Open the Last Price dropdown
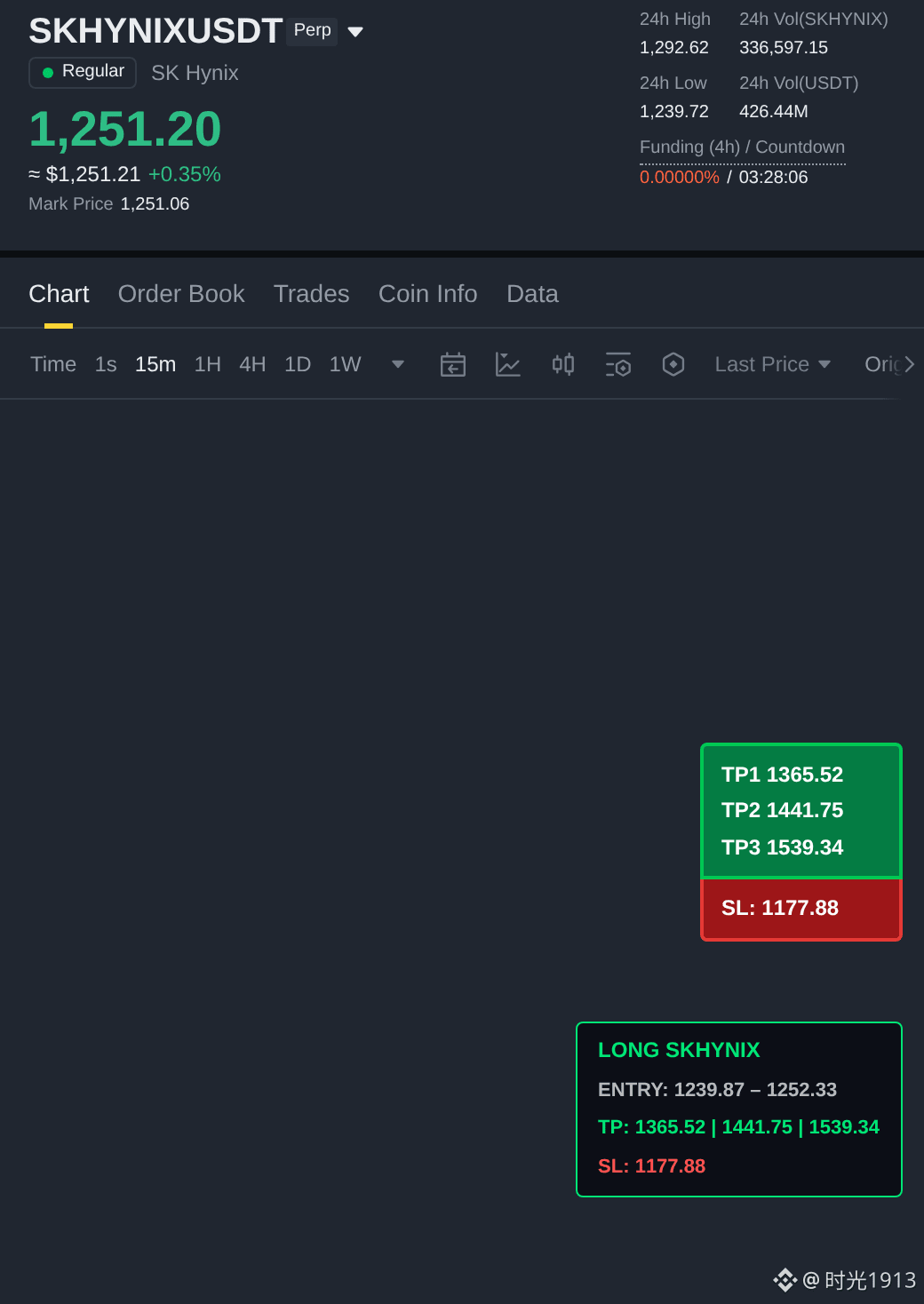 [773, 364]
